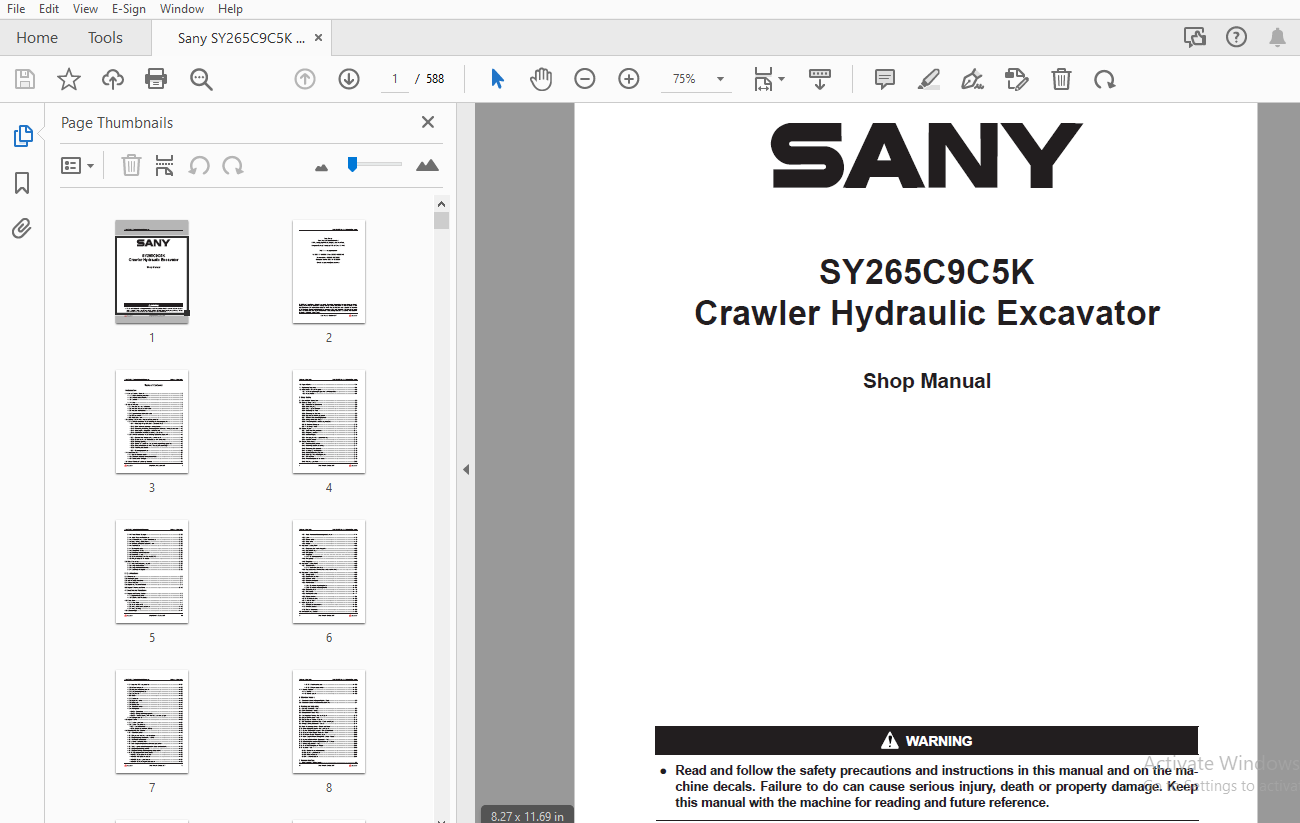1300x823 pixels.
Task: Delete selected page in thumbnails panel
Action: pos(131,165)
